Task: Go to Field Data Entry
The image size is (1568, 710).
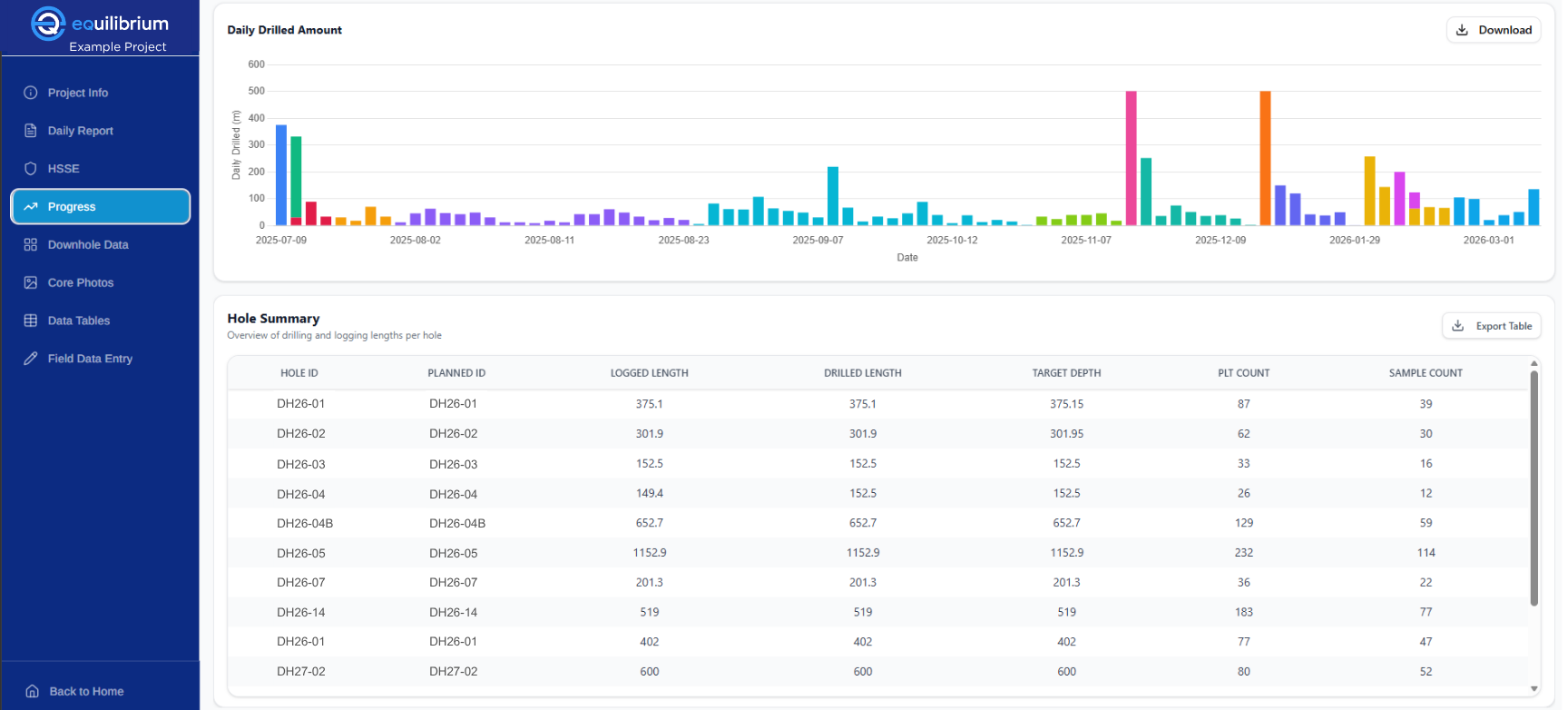Action: click(100, 359)
